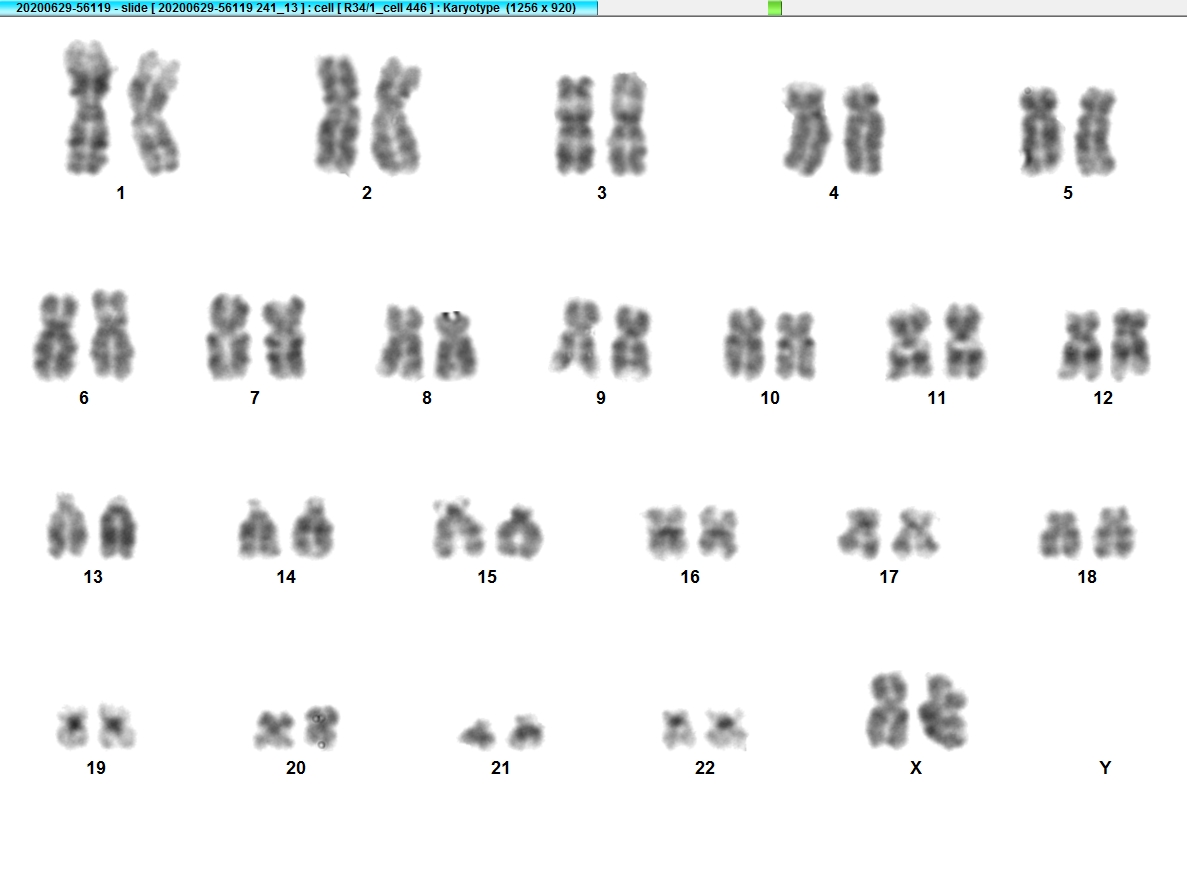The image size is (1187, 875).
Task: Select the chromosome 13 pair
Action: (x=92, y=527)
